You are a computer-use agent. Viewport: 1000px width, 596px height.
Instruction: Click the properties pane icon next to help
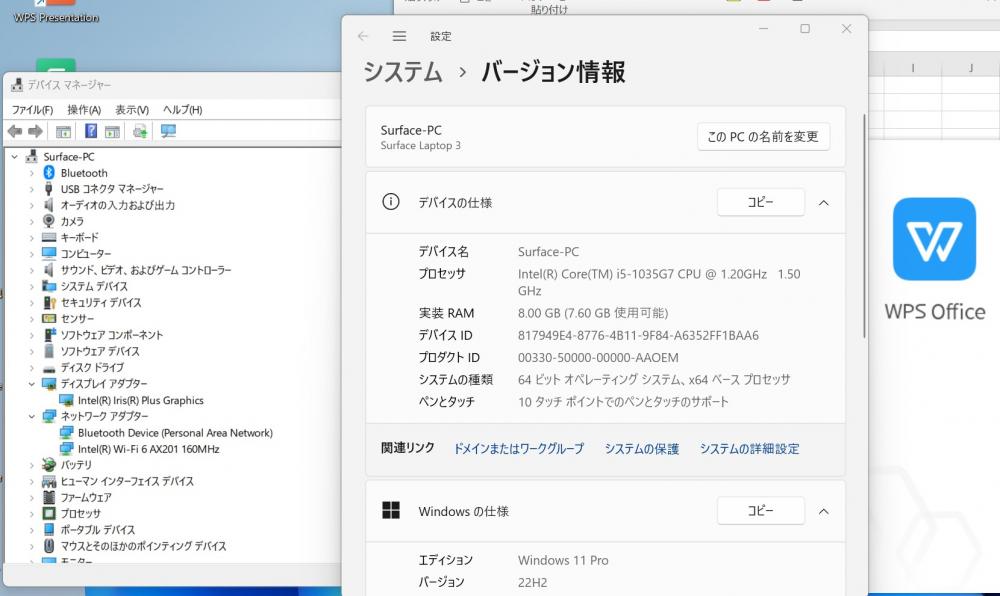[112, 132]
